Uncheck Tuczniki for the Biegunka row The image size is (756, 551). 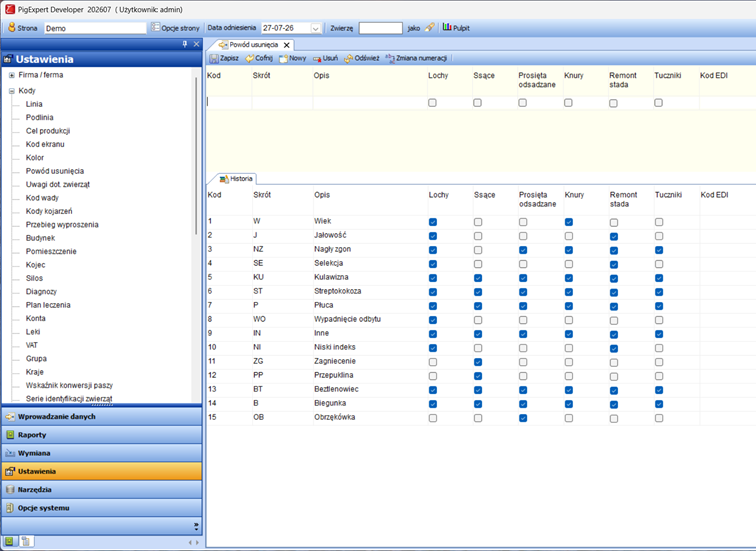tap(659, 404)
